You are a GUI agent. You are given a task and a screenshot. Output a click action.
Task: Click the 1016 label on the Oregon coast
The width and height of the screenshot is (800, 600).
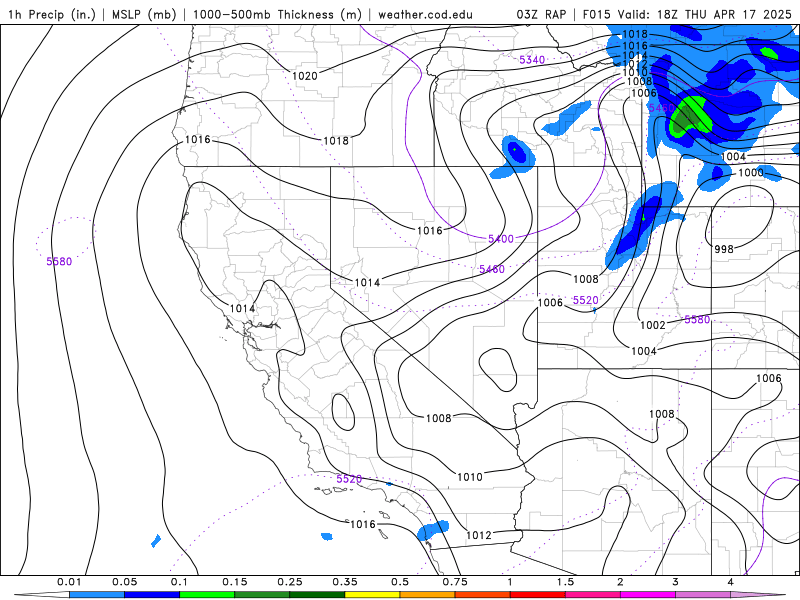tap(197, 139)
